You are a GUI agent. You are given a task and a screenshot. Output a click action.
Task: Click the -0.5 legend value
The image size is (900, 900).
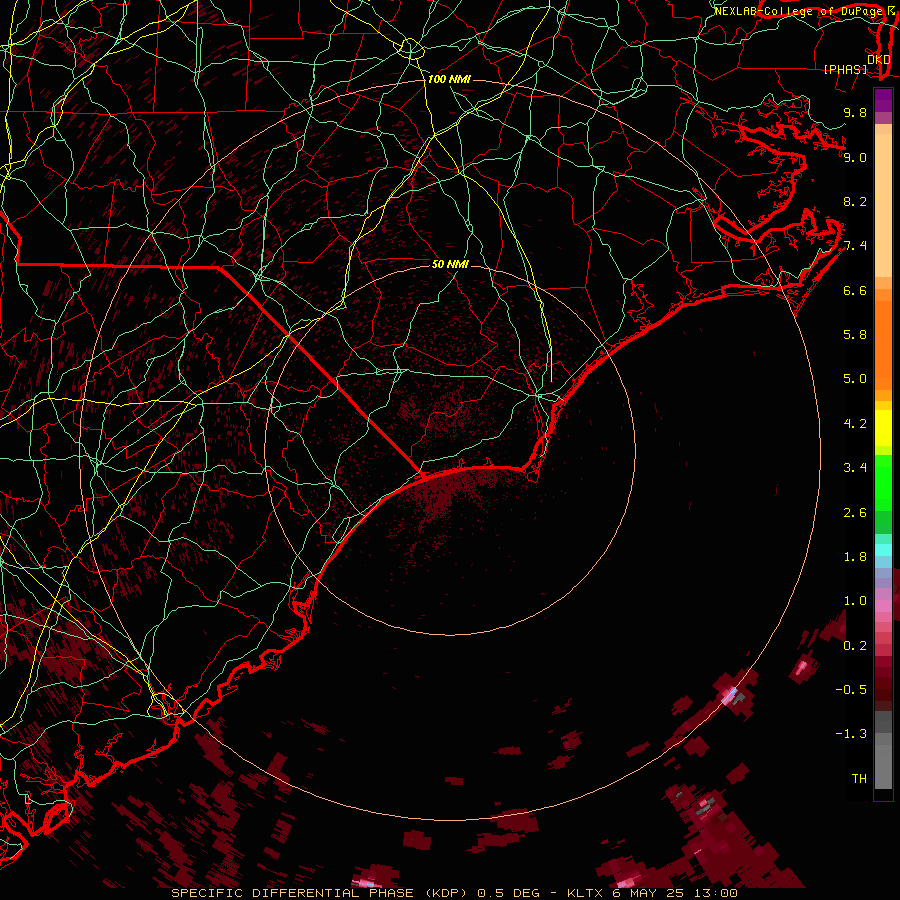(851, 690)
